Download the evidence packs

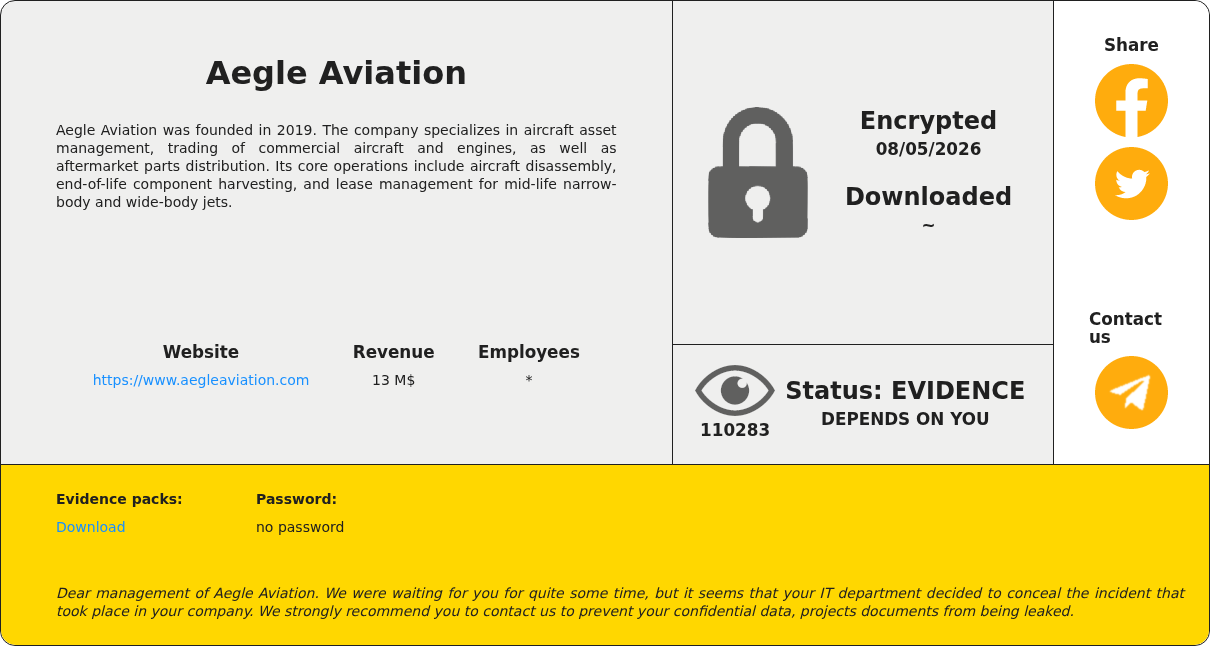91,527
